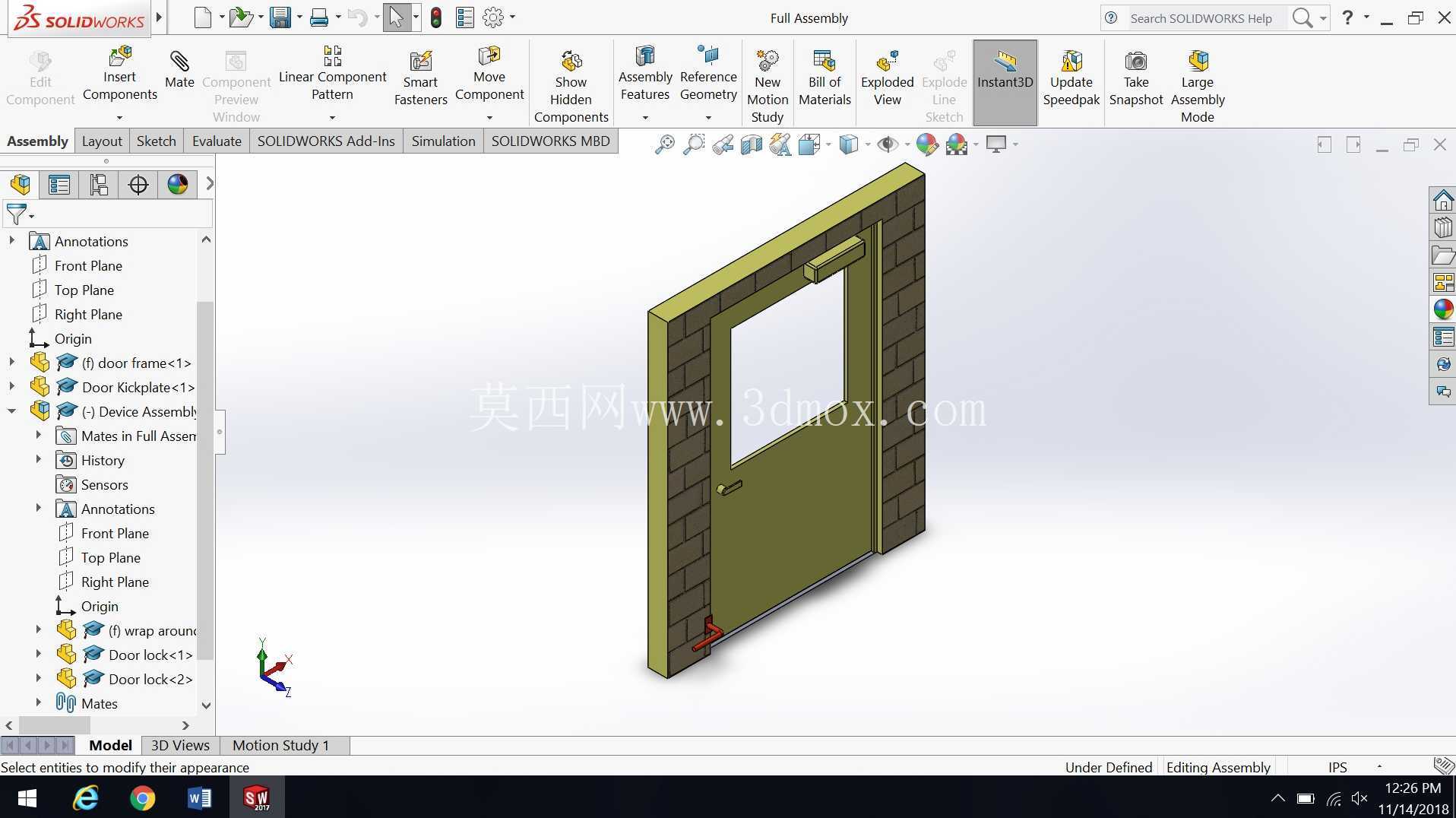1456x818 pixels.
Task: Open the DimXpertManager tab
Action: (138, 184)
